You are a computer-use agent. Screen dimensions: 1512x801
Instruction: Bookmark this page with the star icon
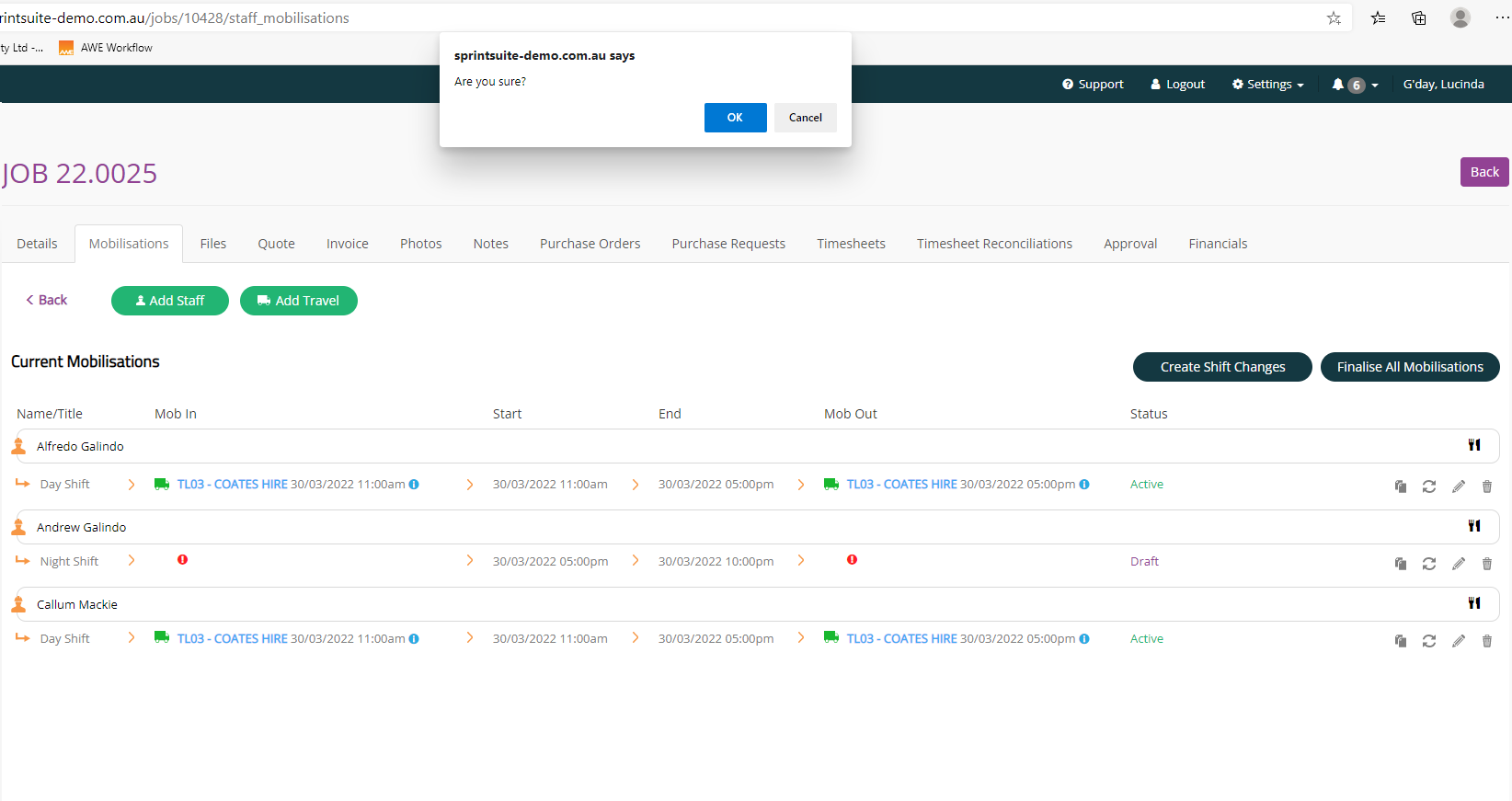pyautogui.click(x=1334, y=17)
